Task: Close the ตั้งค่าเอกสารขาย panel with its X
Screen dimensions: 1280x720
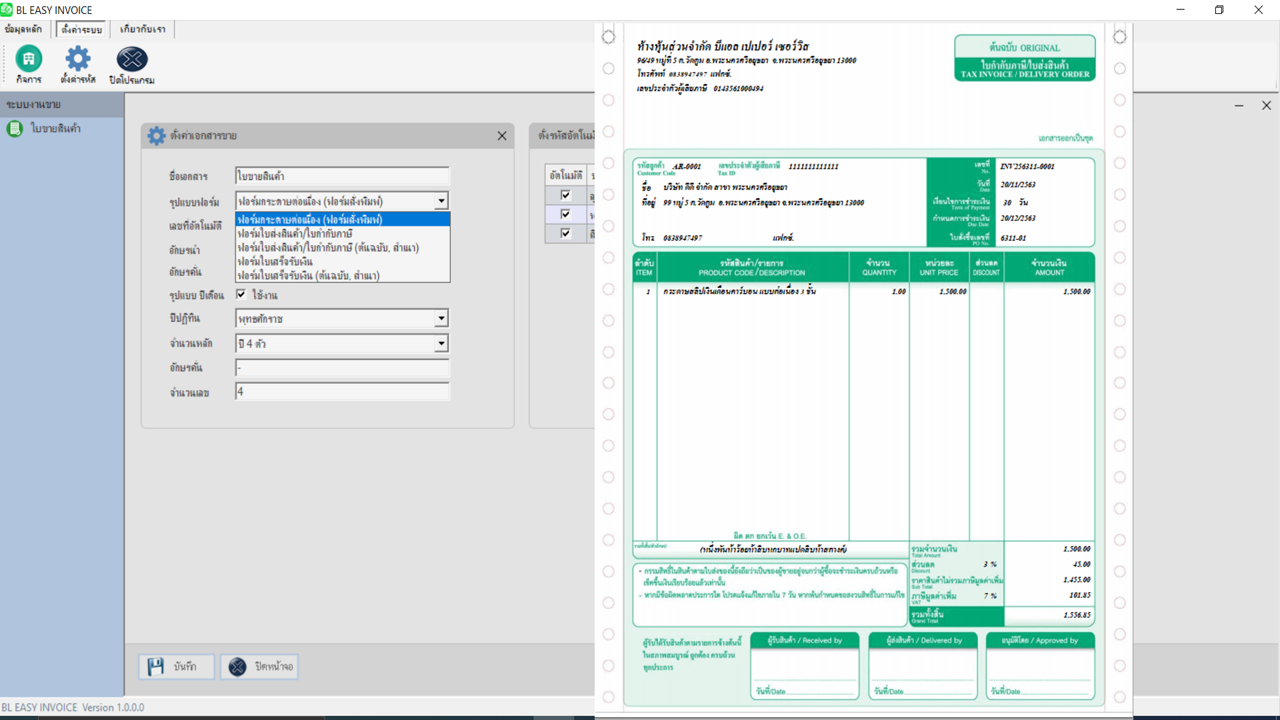Action: point(502,135)
